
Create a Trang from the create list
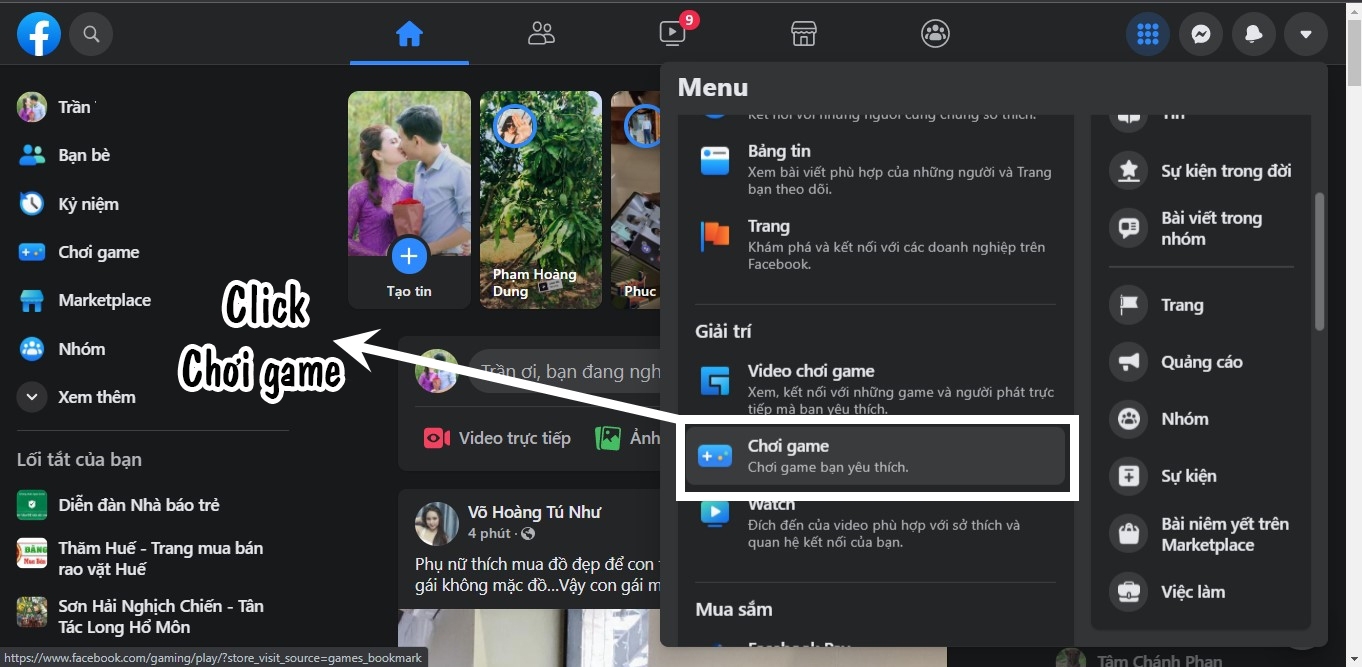tap(1202, 305)
